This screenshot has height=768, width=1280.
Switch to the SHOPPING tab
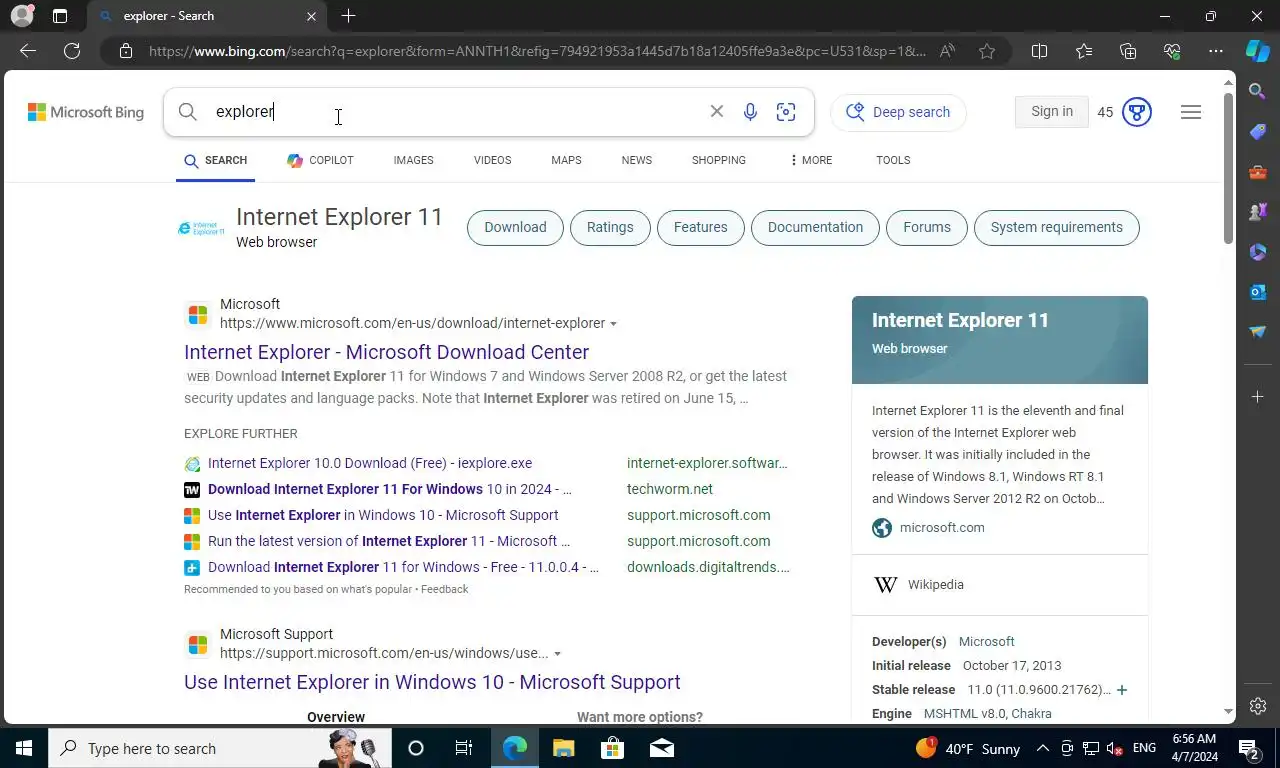(x=718, y=160)
